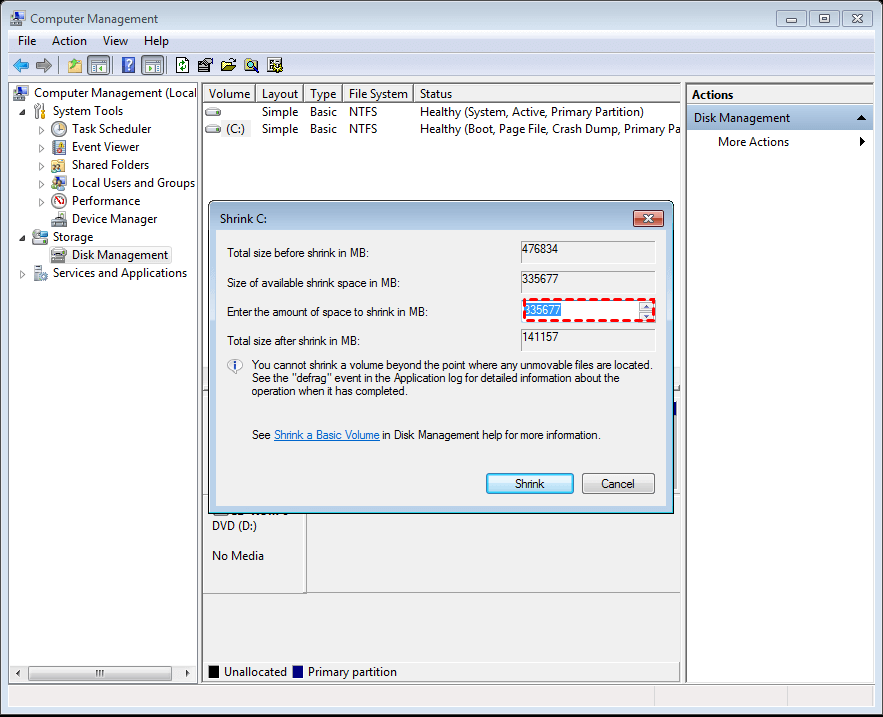Click the Refresh icon with green arrows
This screenshot has height=717, width=883.
click(x=182, y=65)
